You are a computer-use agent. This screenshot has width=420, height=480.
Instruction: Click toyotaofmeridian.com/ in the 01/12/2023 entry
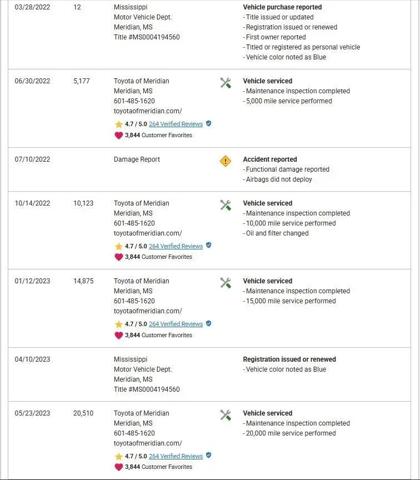148,311
